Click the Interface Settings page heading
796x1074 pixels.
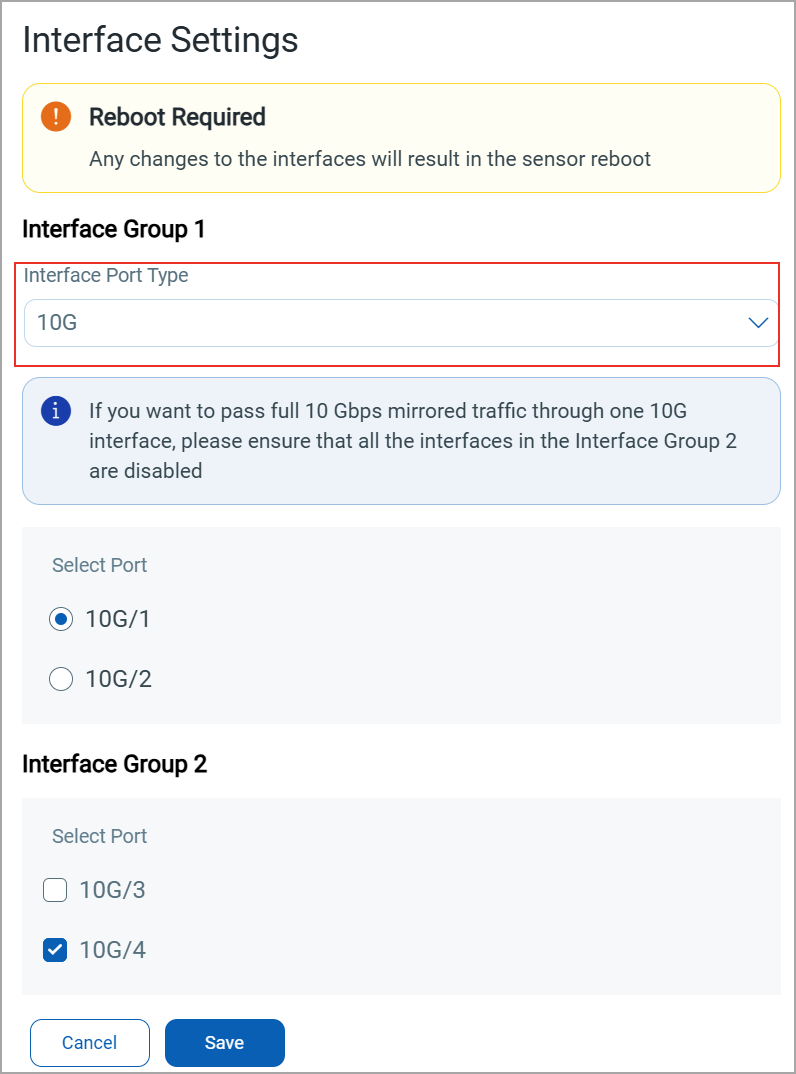pyautogui.click(x=160, y=40)
